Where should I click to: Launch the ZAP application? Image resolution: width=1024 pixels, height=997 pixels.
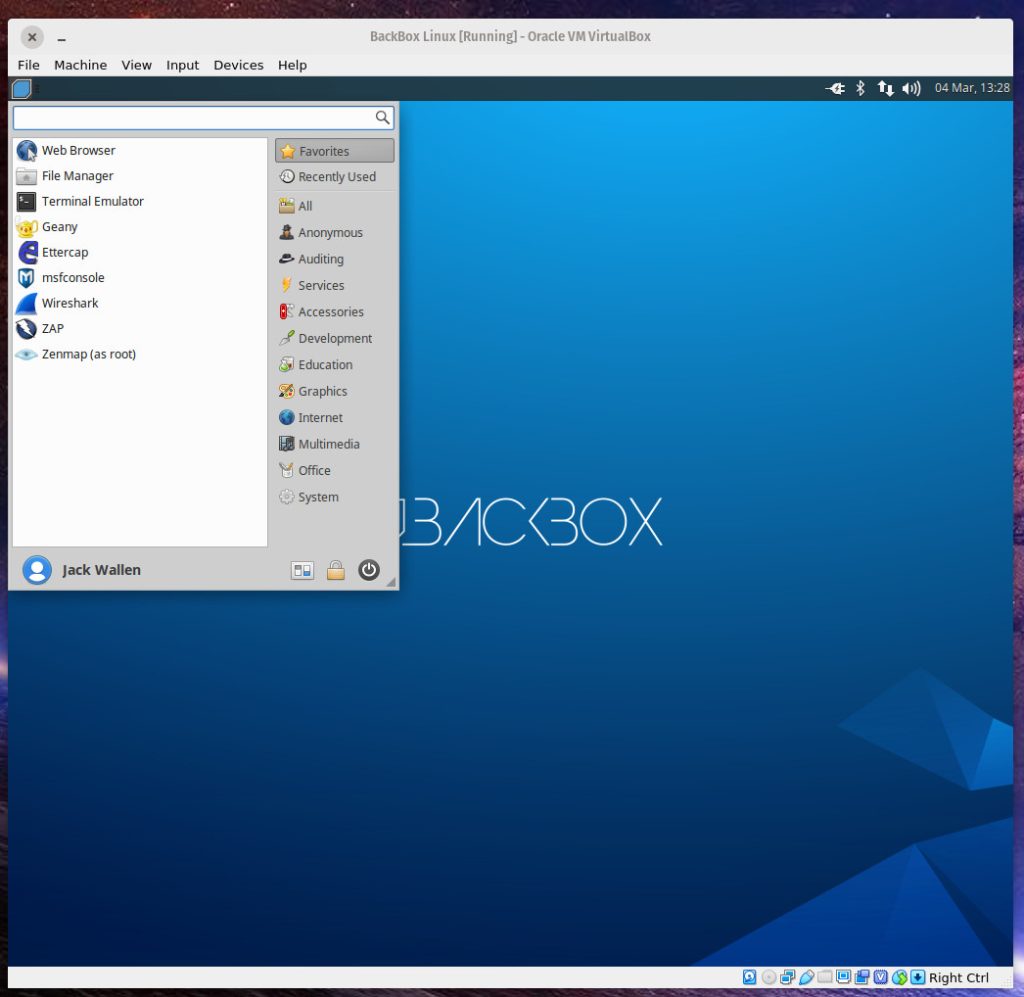(x=52, y=328)
